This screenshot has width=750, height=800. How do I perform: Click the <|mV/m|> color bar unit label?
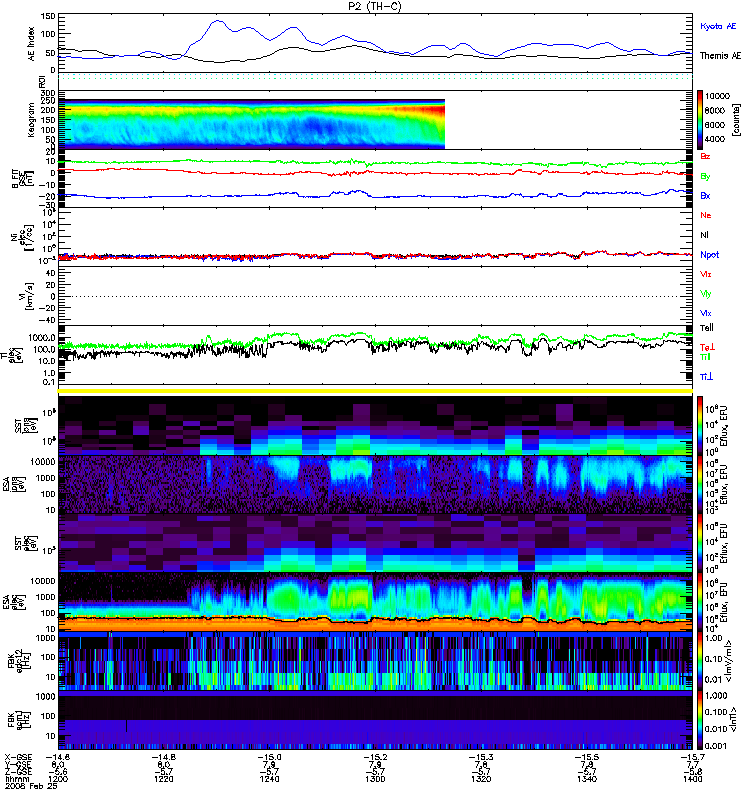coord(730,661)
